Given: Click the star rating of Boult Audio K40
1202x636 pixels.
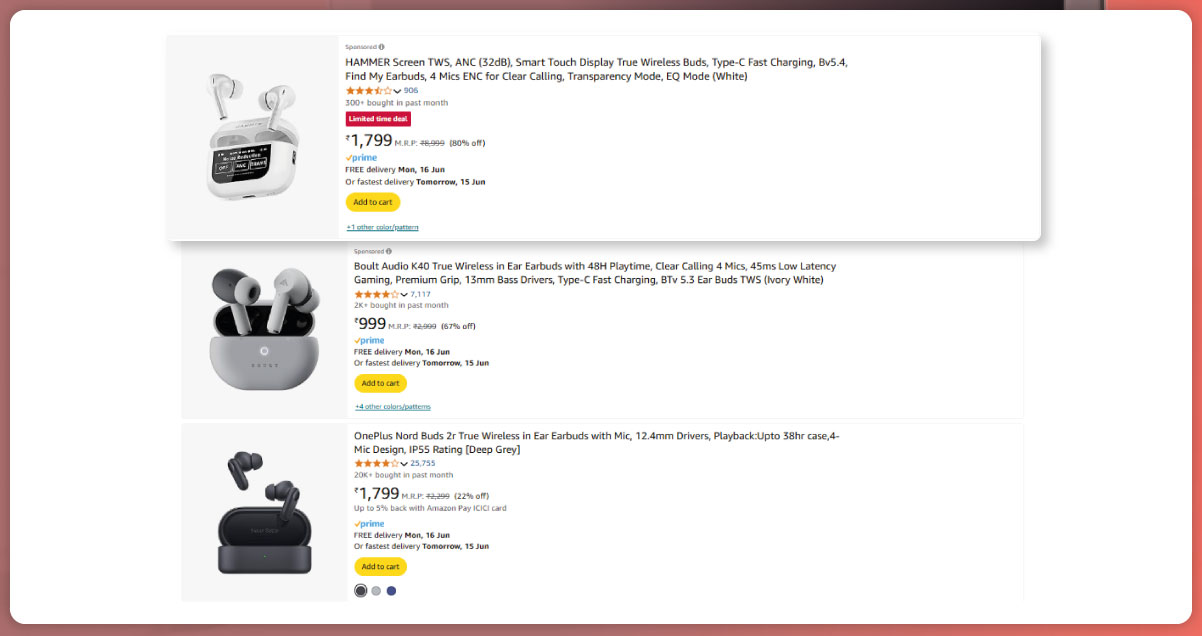Looking at the screenshot, I should click(377, 294).
